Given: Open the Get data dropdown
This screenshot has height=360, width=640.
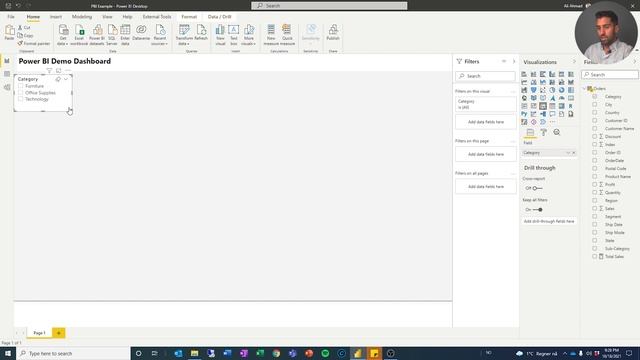Looking at the screenshot, I should pos(63,36).
